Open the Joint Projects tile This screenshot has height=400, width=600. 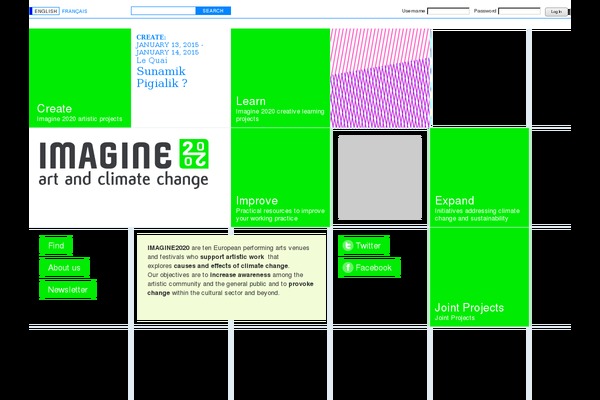pyautogui.click(x=479, y=277)
